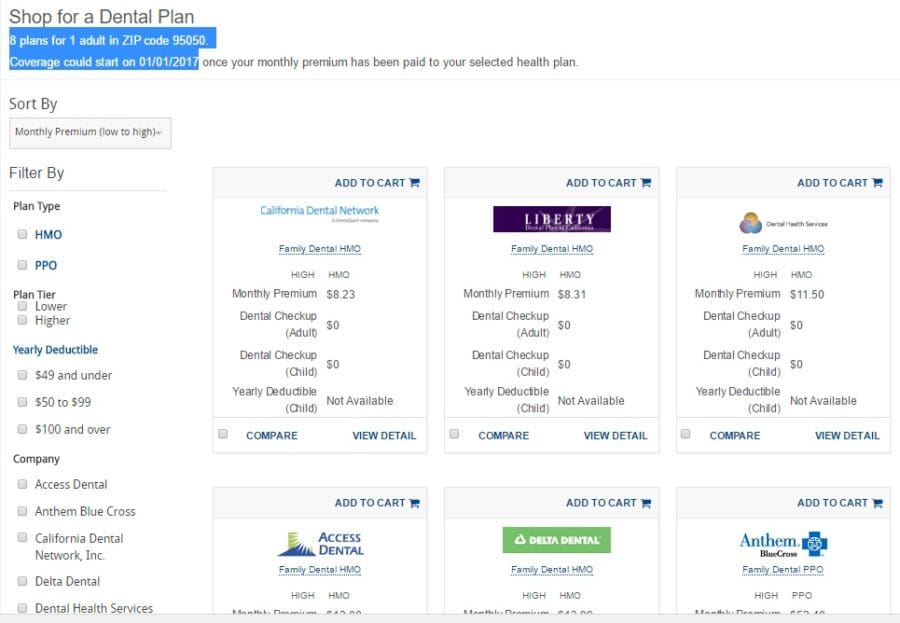Click cart icon on California Dental Network card
This screenshot has width=900, height=623.
tap(414, 183)
